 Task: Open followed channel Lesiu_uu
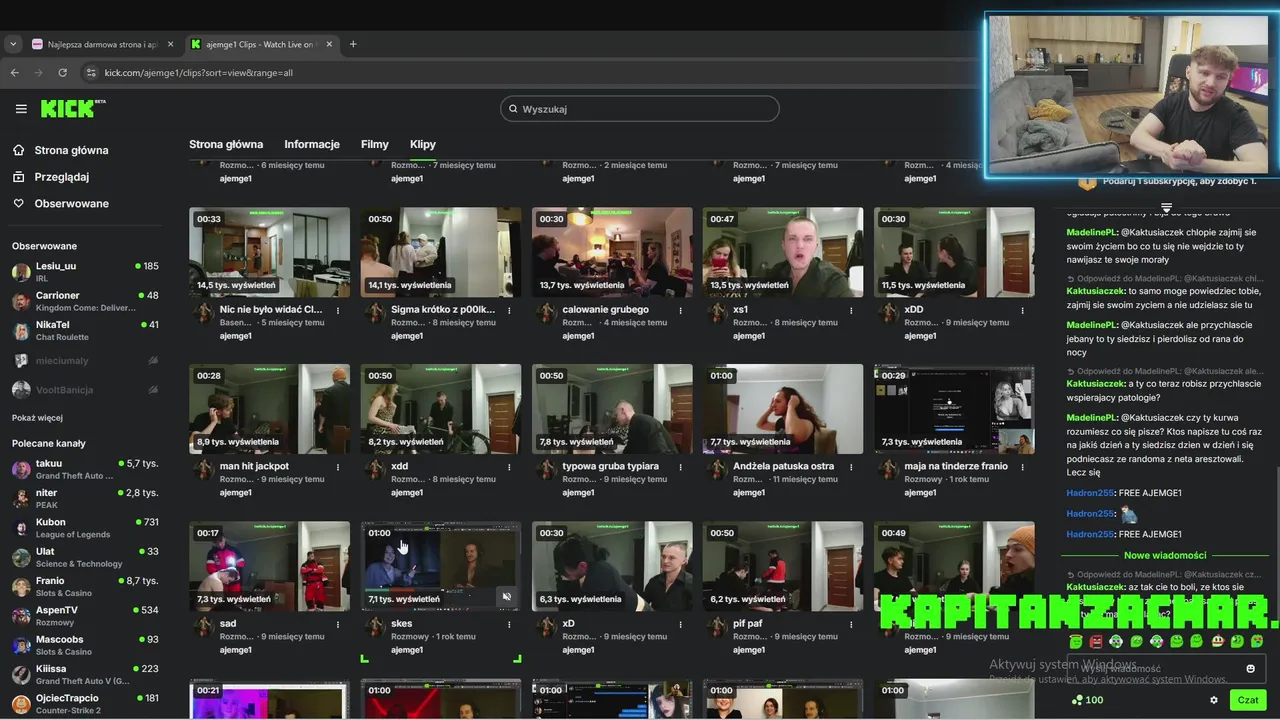(x=85, y=272)
